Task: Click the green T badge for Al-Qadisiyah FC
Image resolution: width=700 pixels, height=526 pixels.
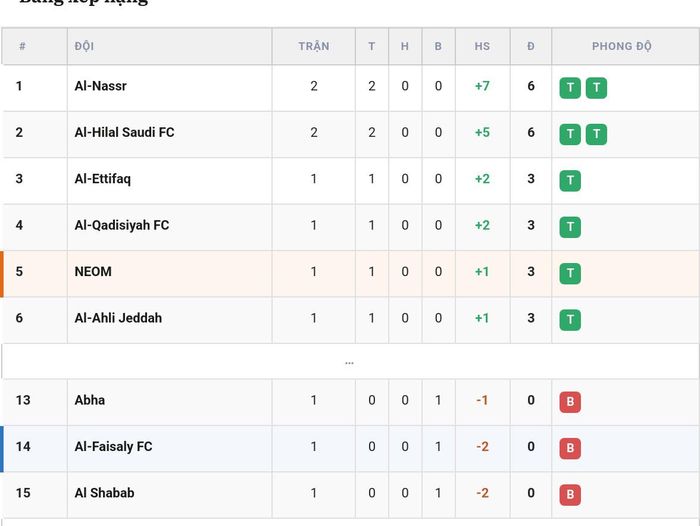Action: point(570,227)
